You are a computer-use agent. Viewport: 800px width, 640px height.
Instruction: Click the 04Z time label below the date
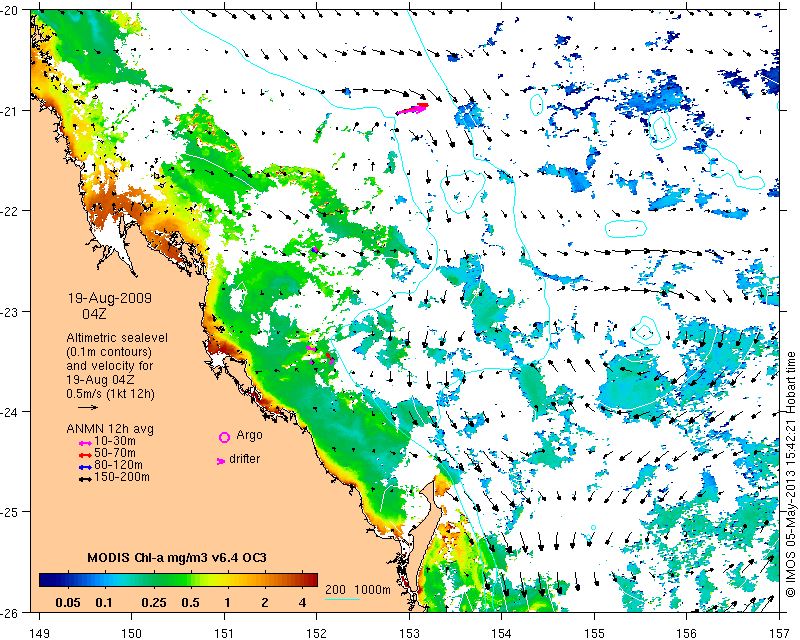click(94, 314)
